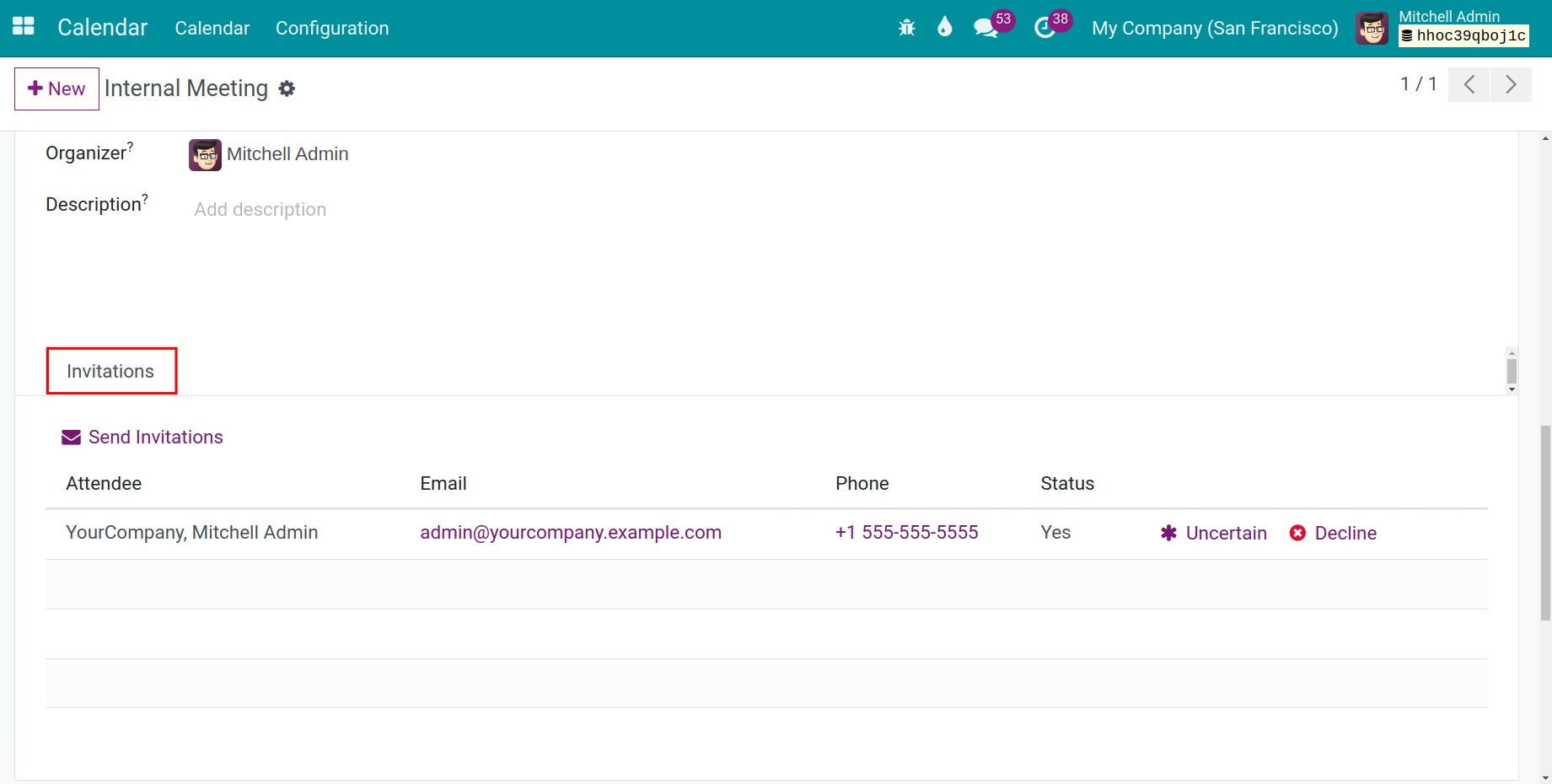Open the My Company (San Francisco) switcher

[x=1215, y=28]
